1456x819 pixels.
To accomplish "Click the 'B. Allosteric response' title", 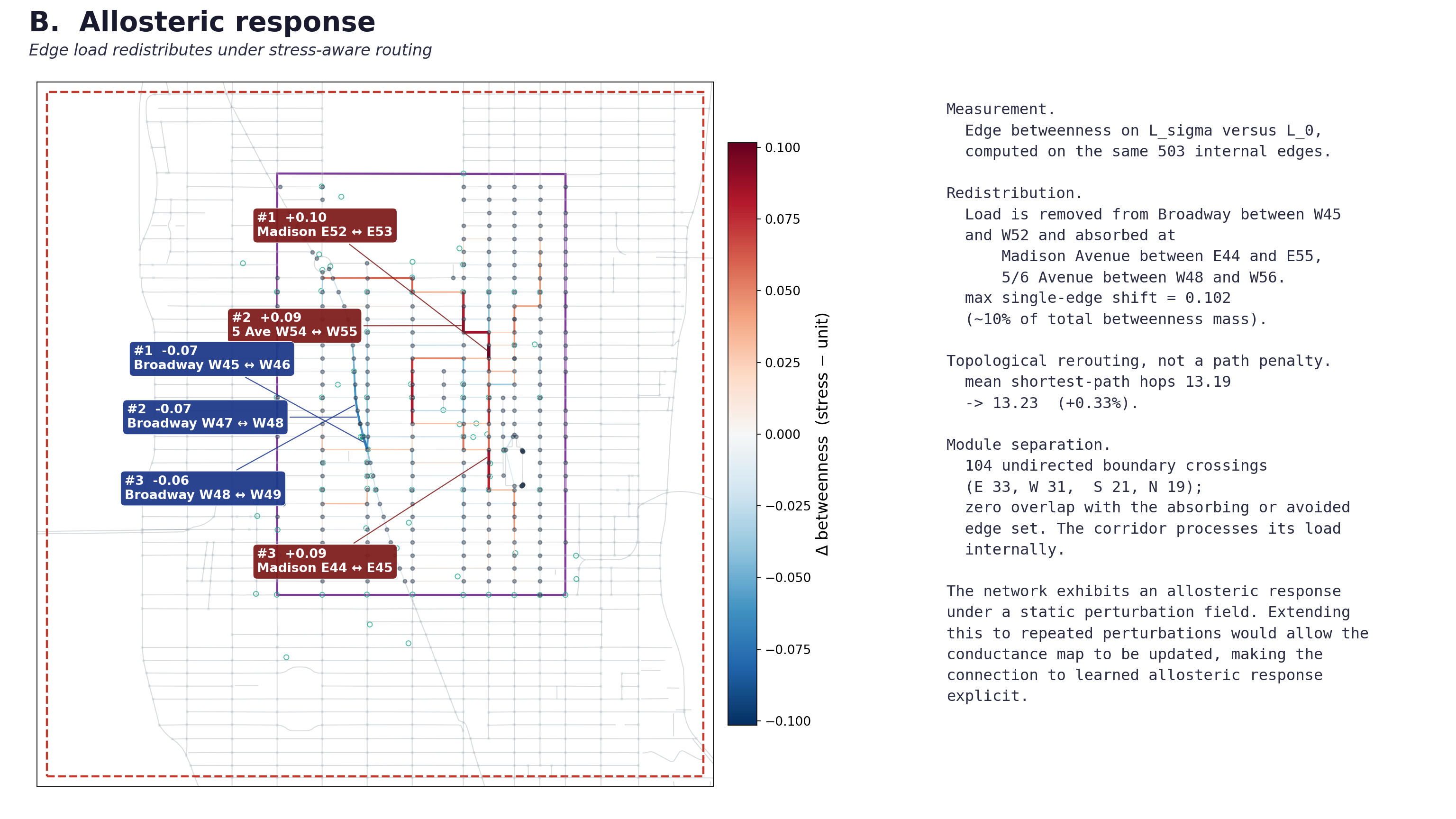I will tap(202, 23).
